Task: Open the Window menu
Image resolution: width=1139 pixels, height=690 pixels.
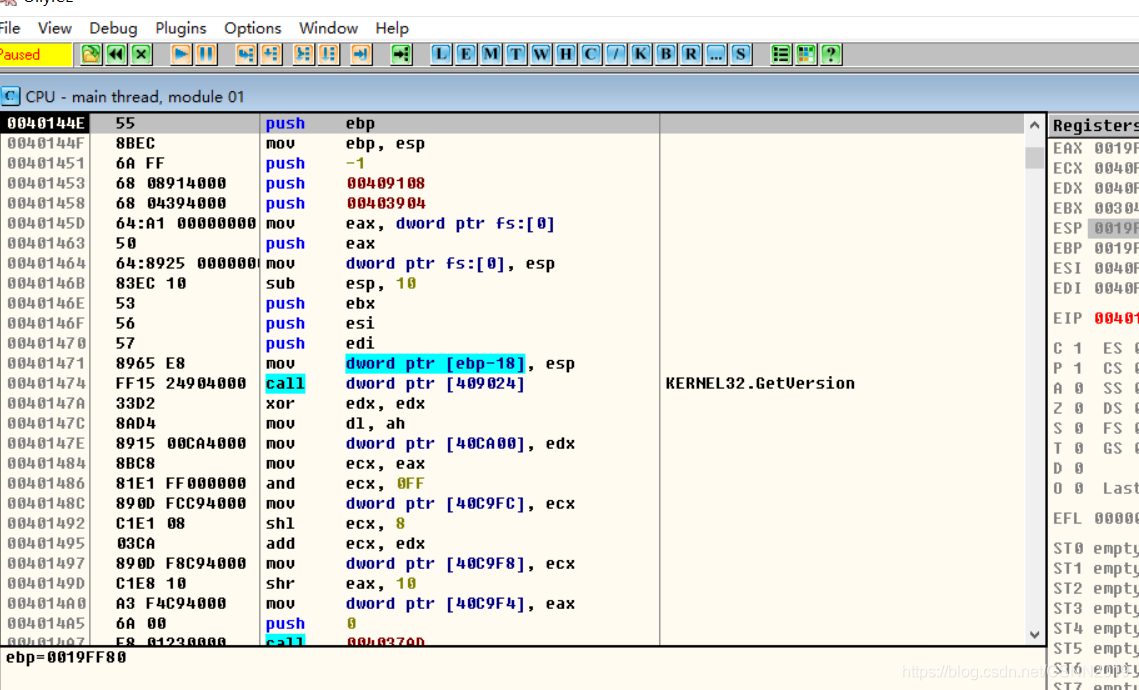Action: pos(328,28)
